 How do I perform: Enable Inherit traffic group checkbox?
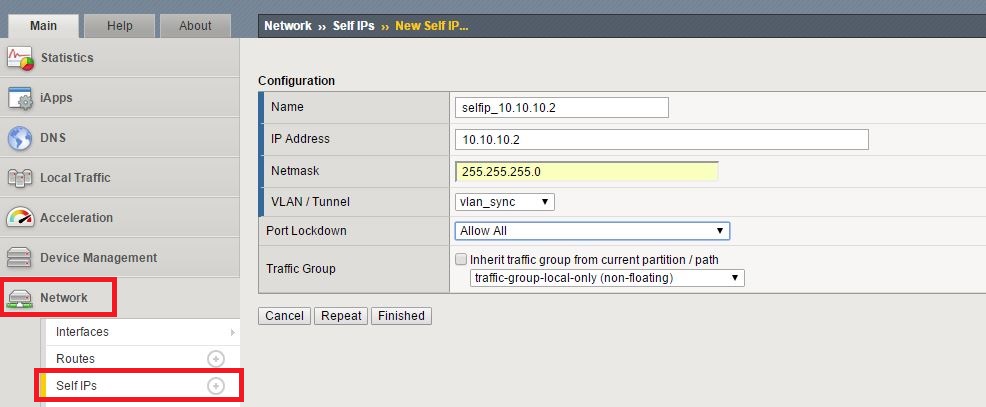[x=461, y=260]
